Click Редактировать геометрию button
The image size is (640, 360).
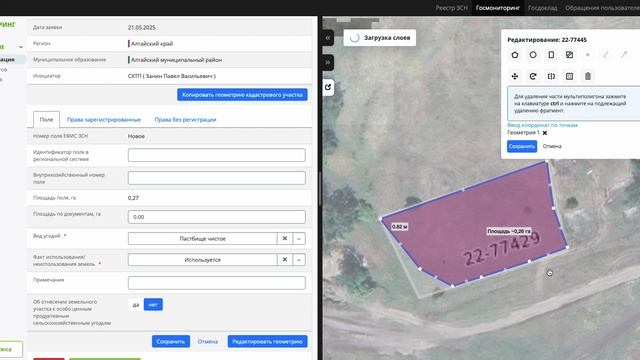(267, 341)
